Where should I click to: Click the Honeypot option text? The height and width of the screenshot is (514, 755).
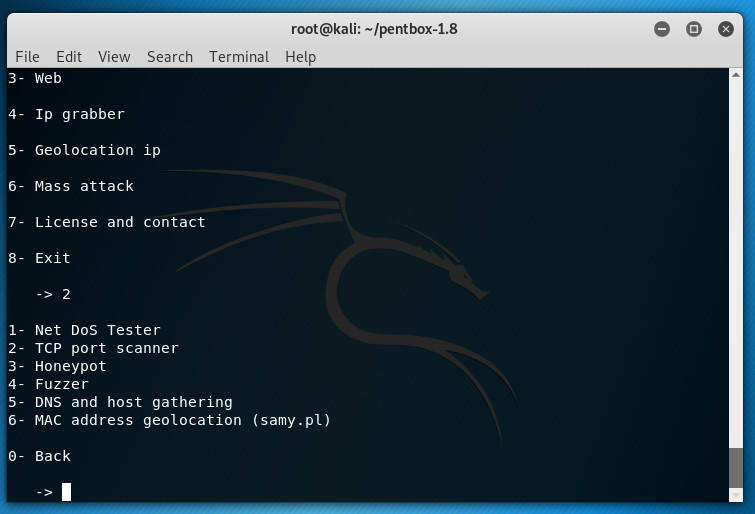70,366
